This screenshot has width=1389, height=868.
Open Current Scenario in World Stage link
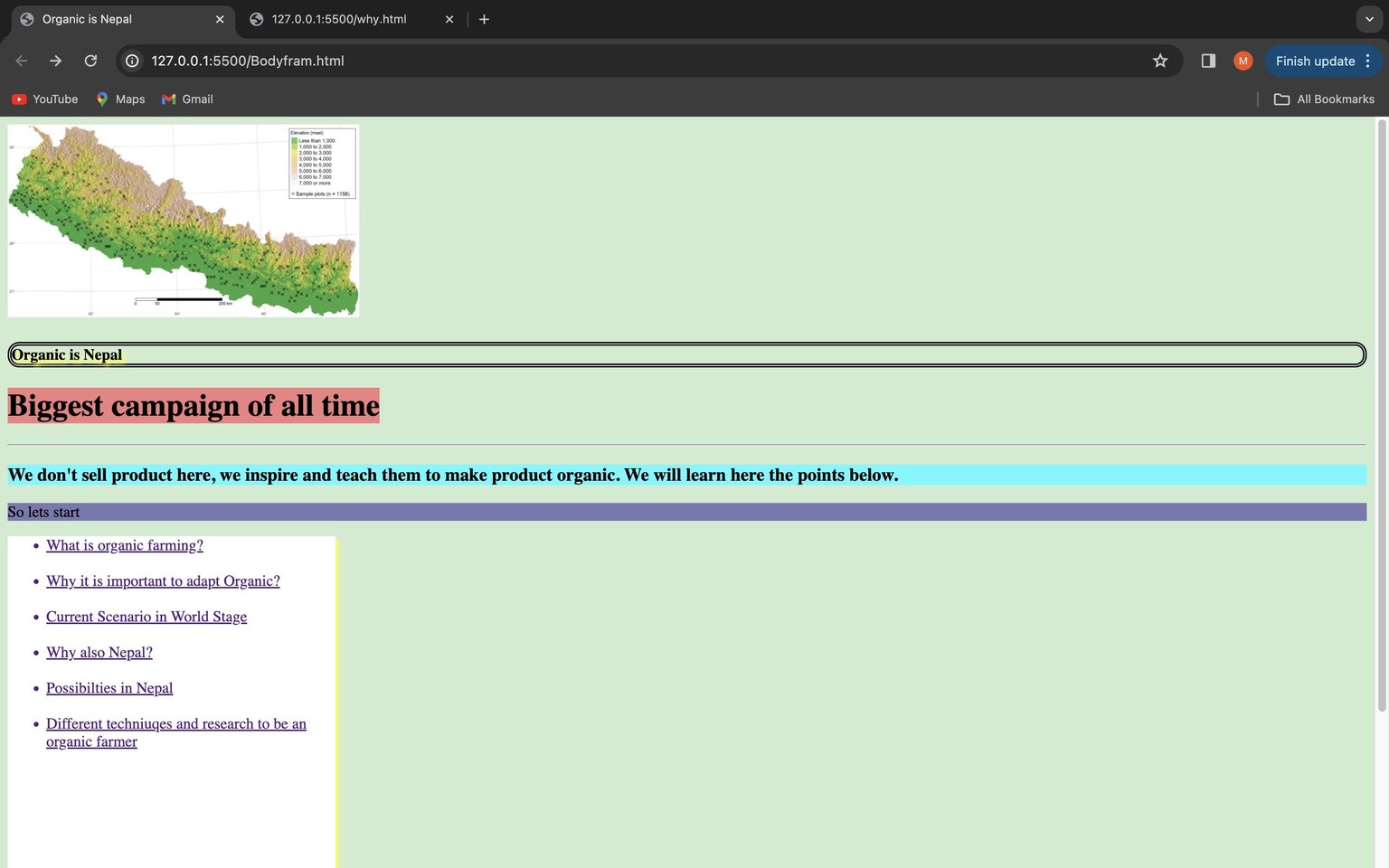tap(146, 617)
